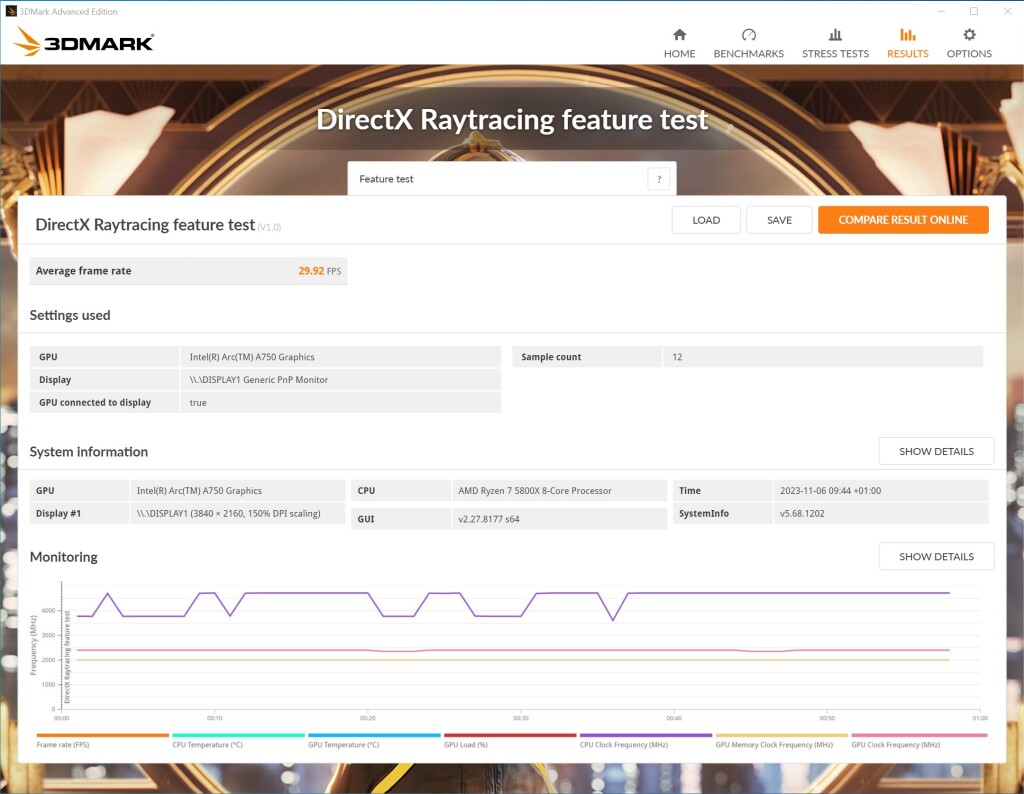Switch to the Stress Tests tab label

[x=835, y=54]
